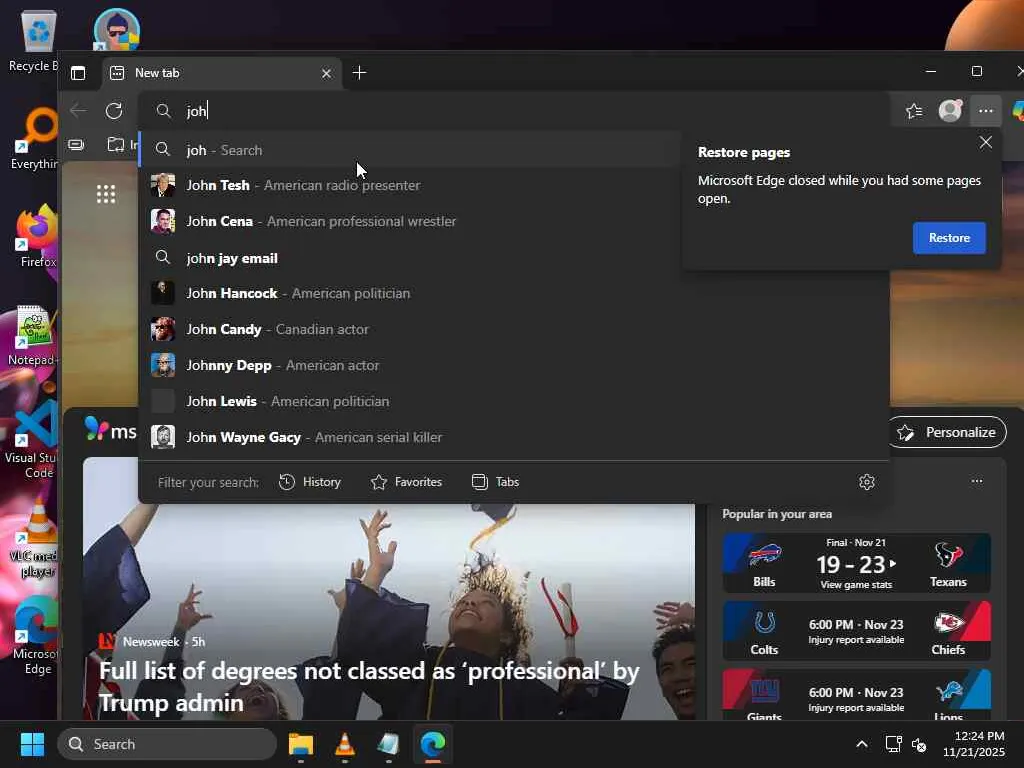Viewport: 1024px width, 768px height.
Task: Filter search by Tabs
Action: coord(495,482)
